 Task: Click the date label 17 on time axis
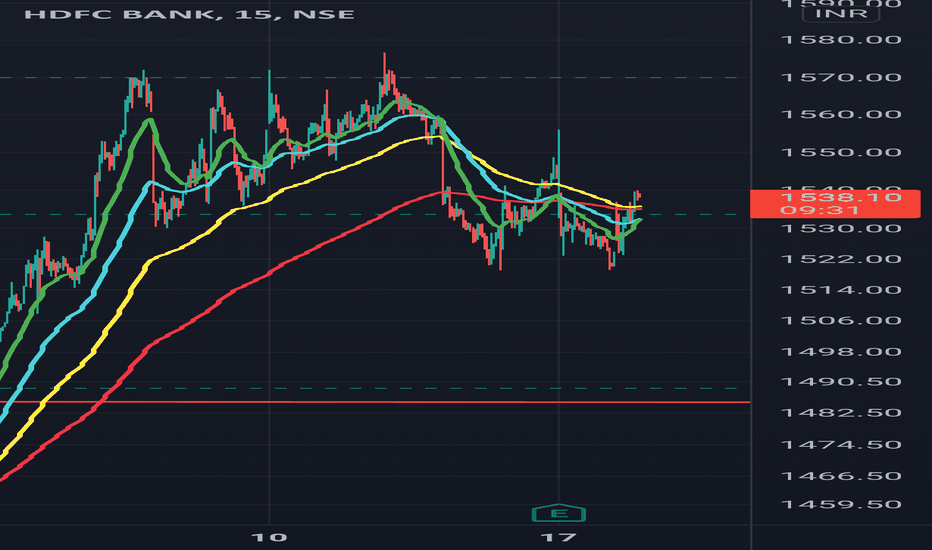(558, 538)
